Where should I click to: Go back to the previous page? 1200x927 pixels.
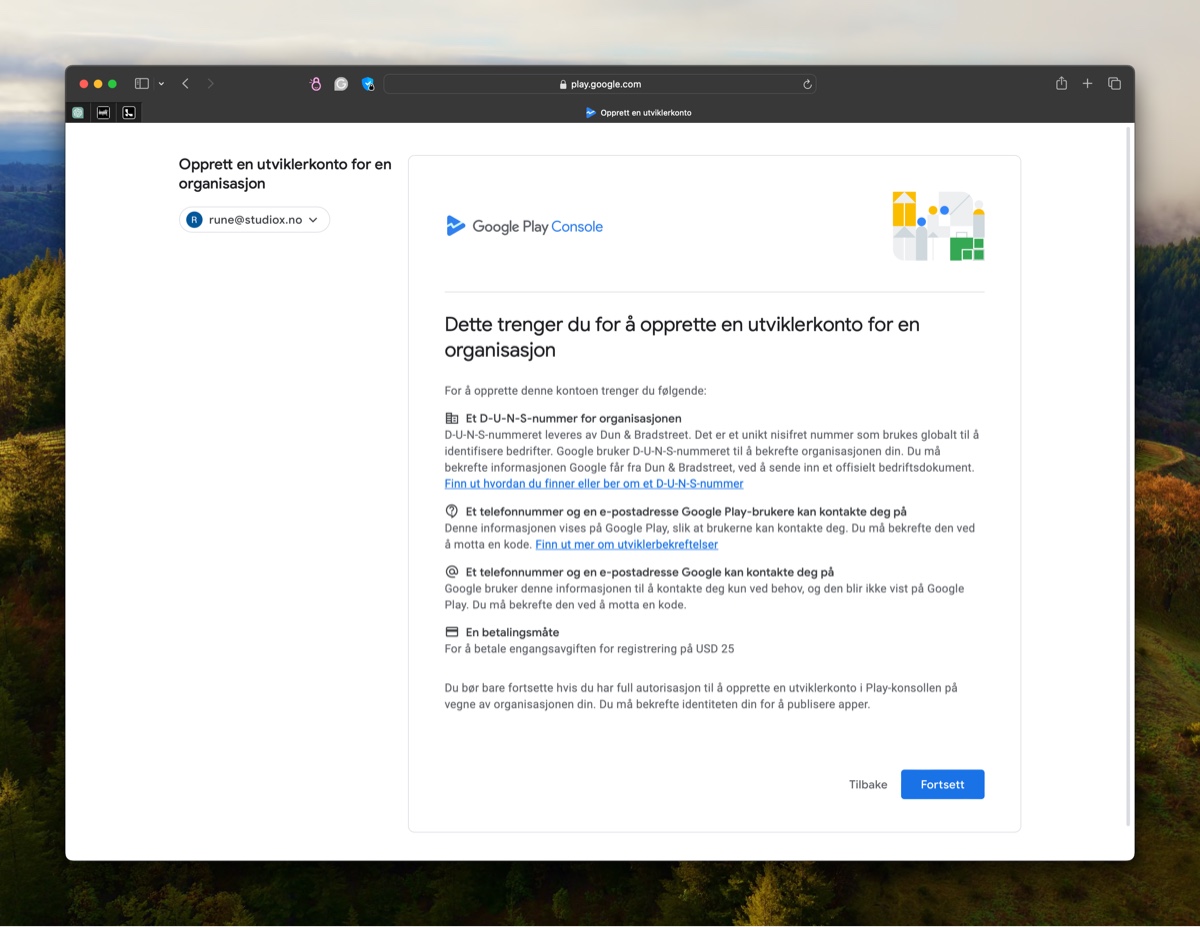click(185, 84)
